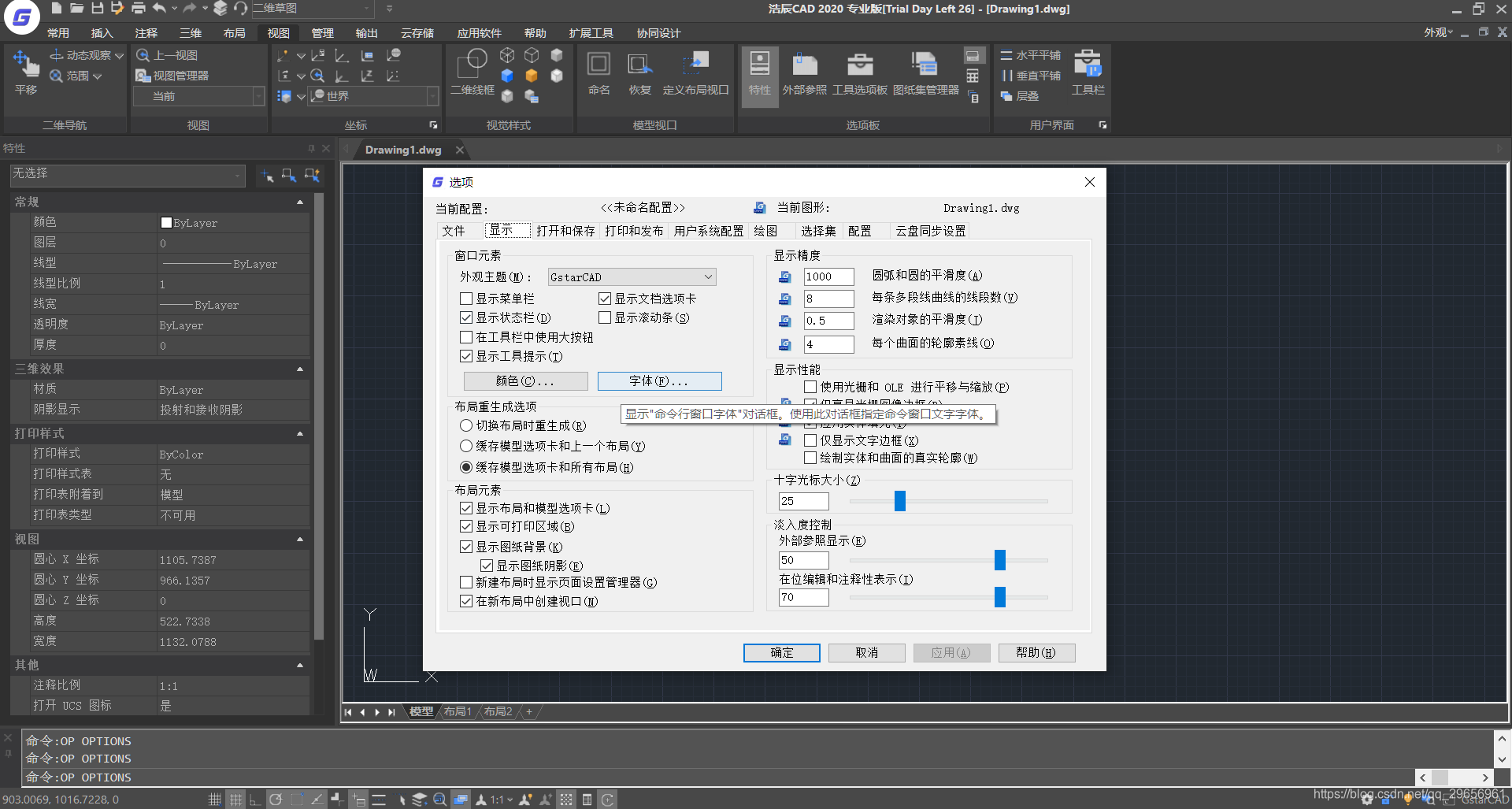Uncheck 显示图纸阴影 checkbox
The height and width of the screenshot is (809, 1512).
point(487,566)
